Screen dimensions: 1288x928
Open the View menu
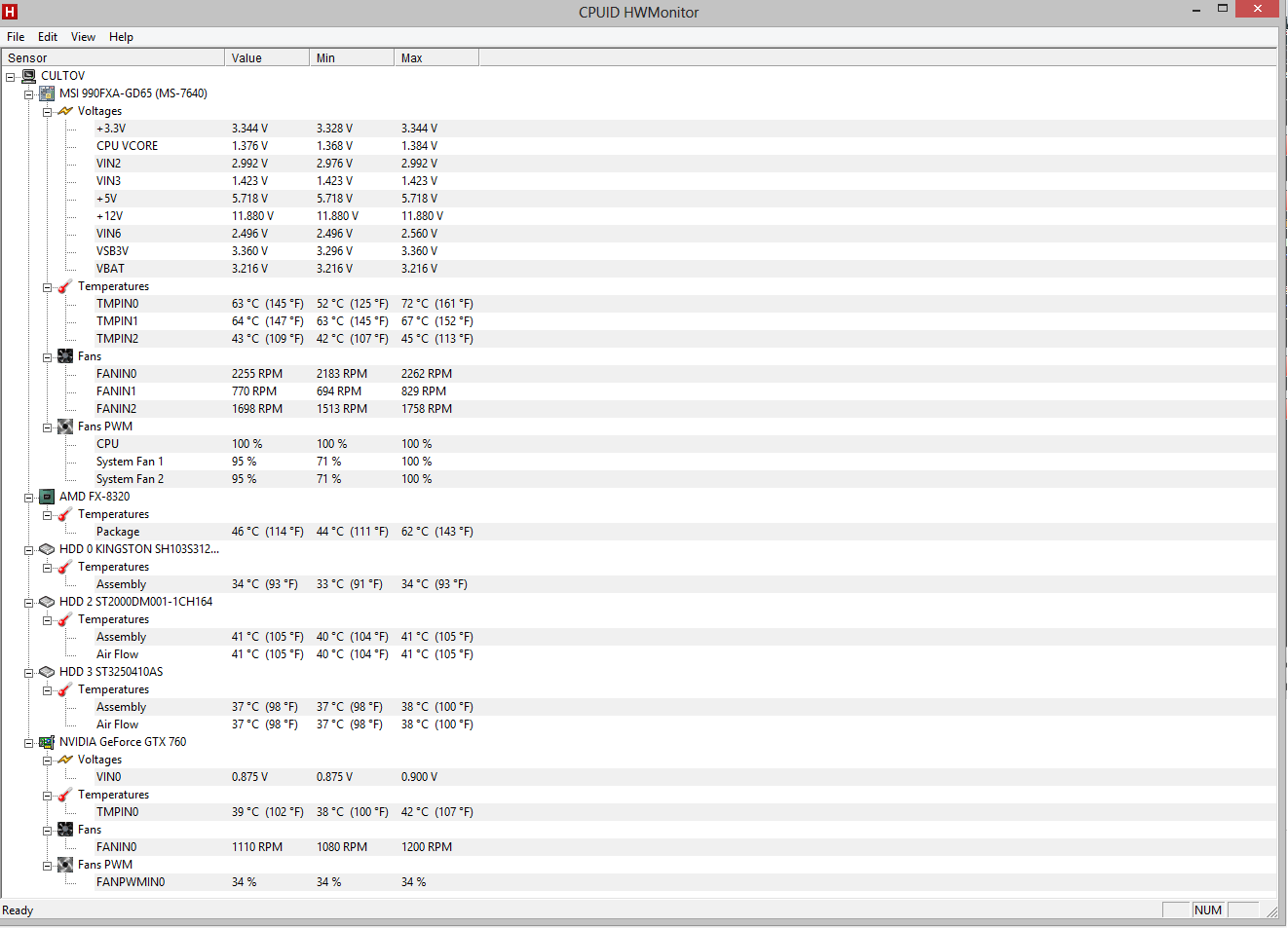click(83, 37)
